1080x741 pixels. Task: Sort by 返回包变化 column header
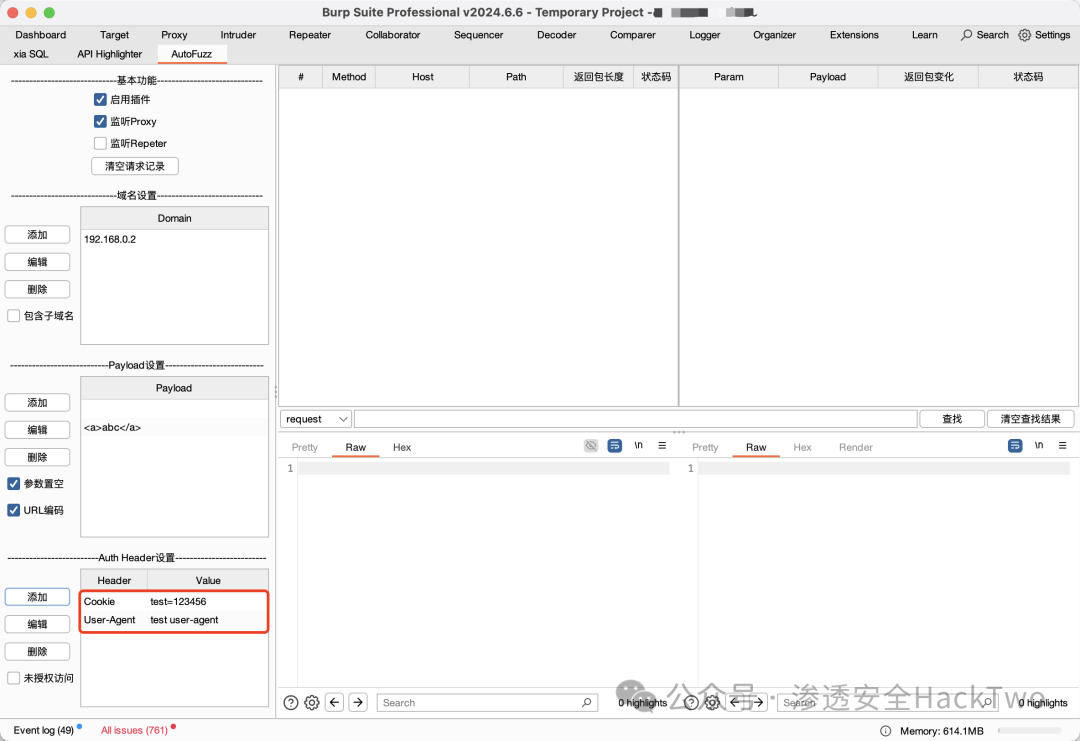coord(928,76)
